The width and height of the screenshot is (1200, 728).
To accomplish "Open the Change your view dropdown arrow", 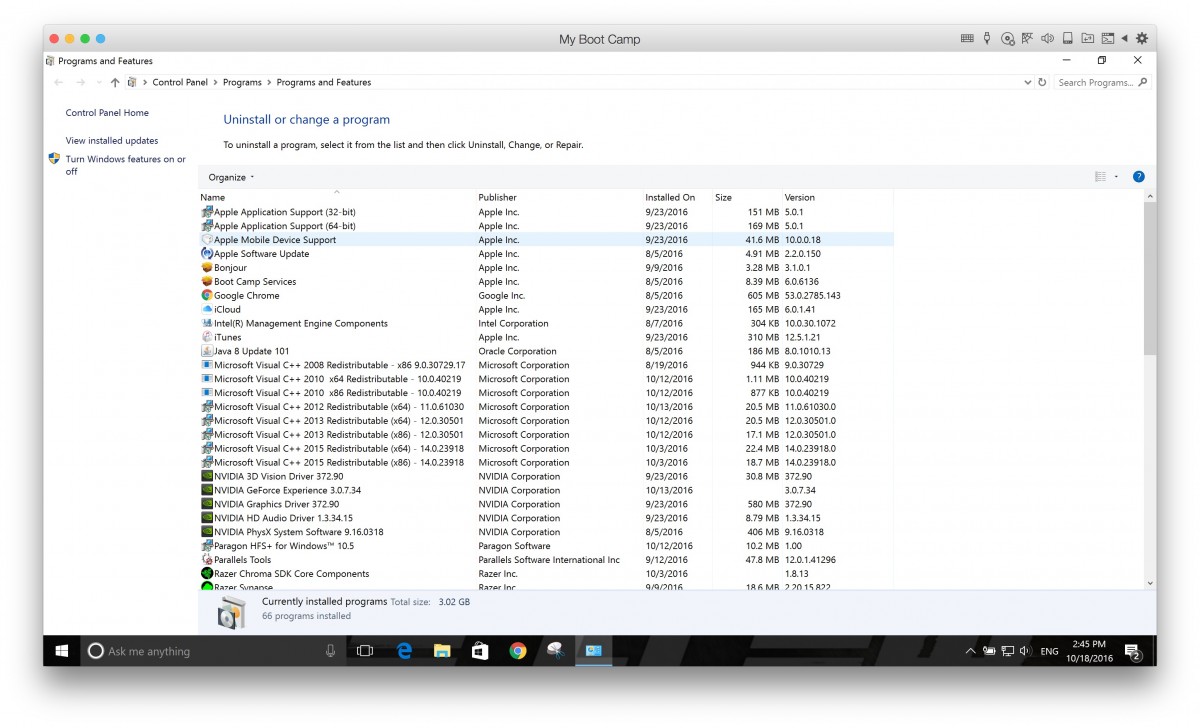I will 1115,177.
